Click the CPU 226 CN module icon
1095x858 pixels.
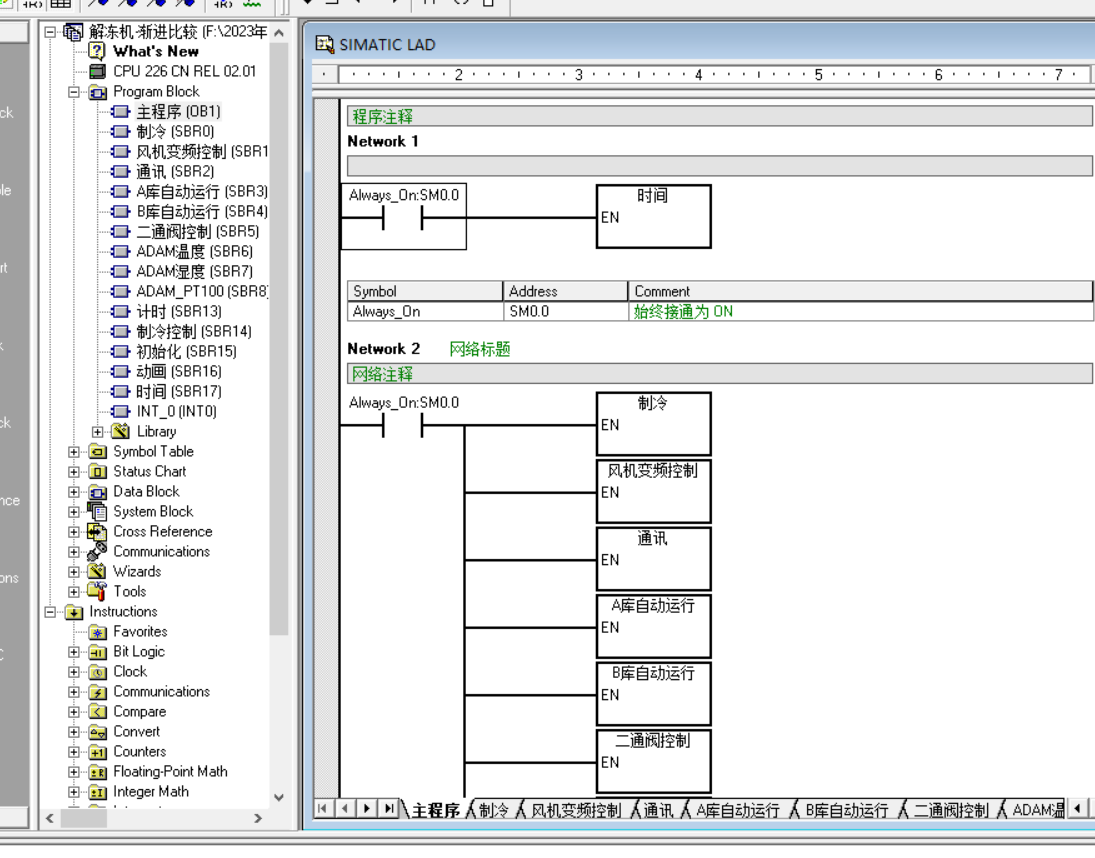[x=98, y=71]
